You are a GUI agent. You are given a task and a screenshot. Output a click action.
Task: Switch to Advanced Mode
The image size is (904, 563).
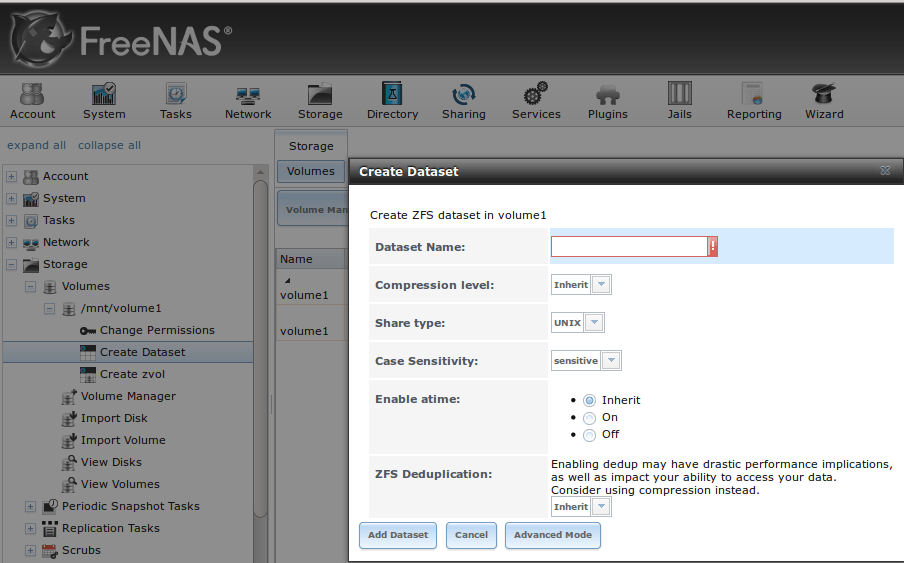coord(553,535)
